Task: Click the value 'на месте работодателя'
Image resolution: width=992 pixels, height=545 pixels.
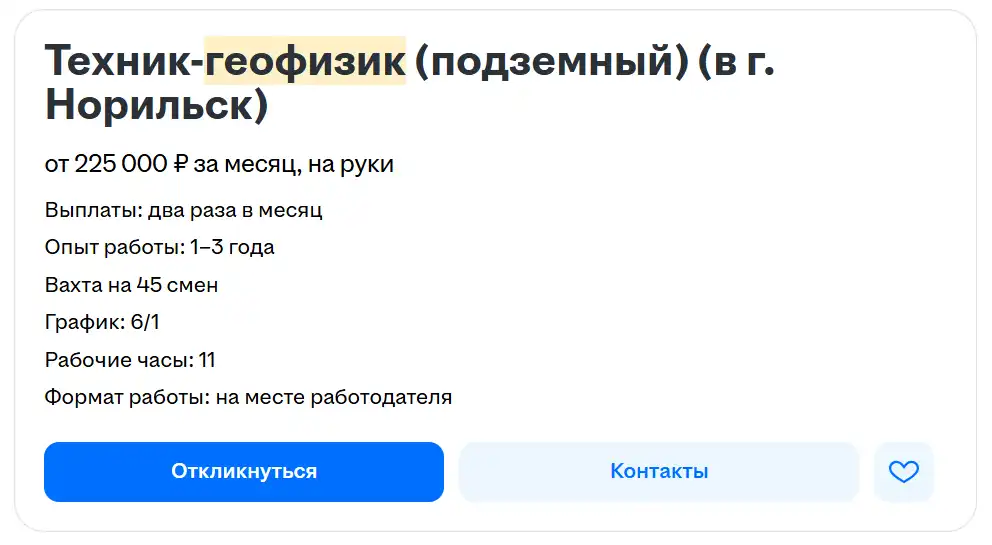Action: tap(334, 397)
